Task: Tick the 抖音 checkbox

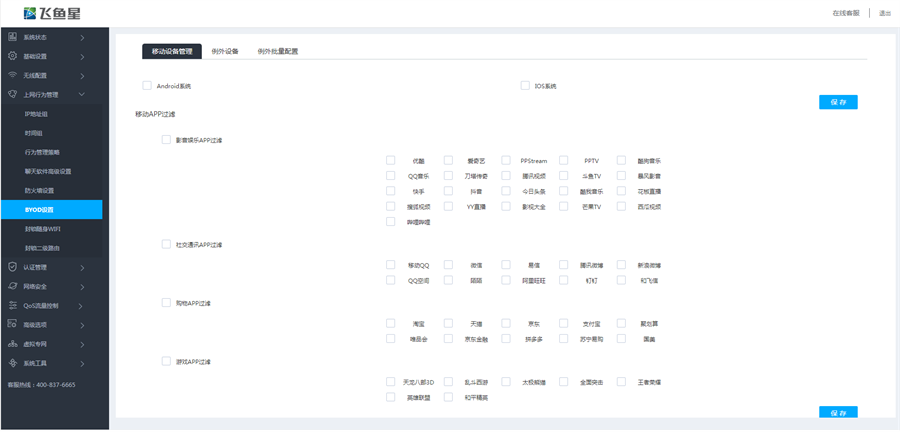Action: coord(448,190)
